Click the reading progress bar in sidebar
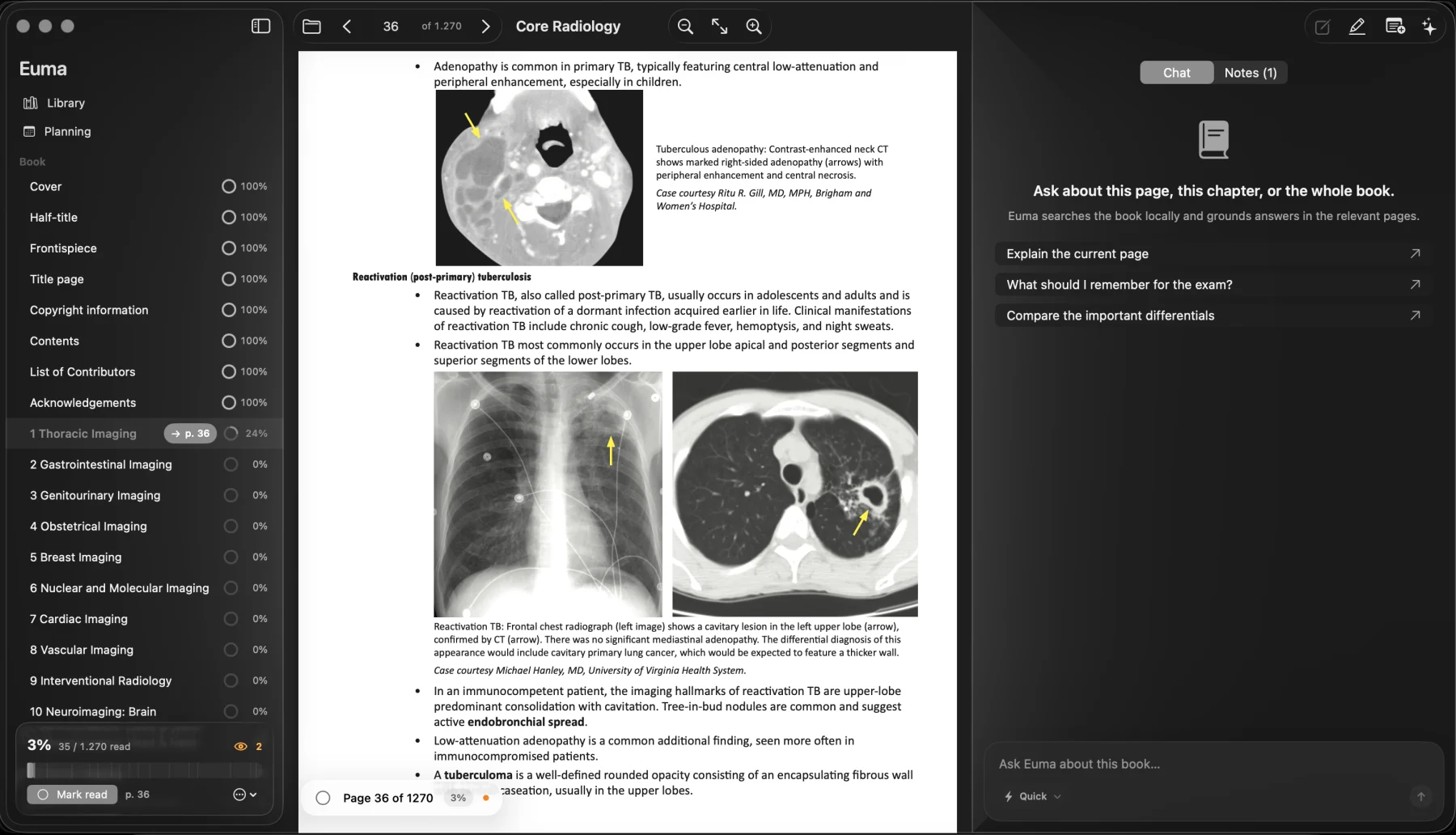Viewport: 1456px width, 835px height. point(143,770)
